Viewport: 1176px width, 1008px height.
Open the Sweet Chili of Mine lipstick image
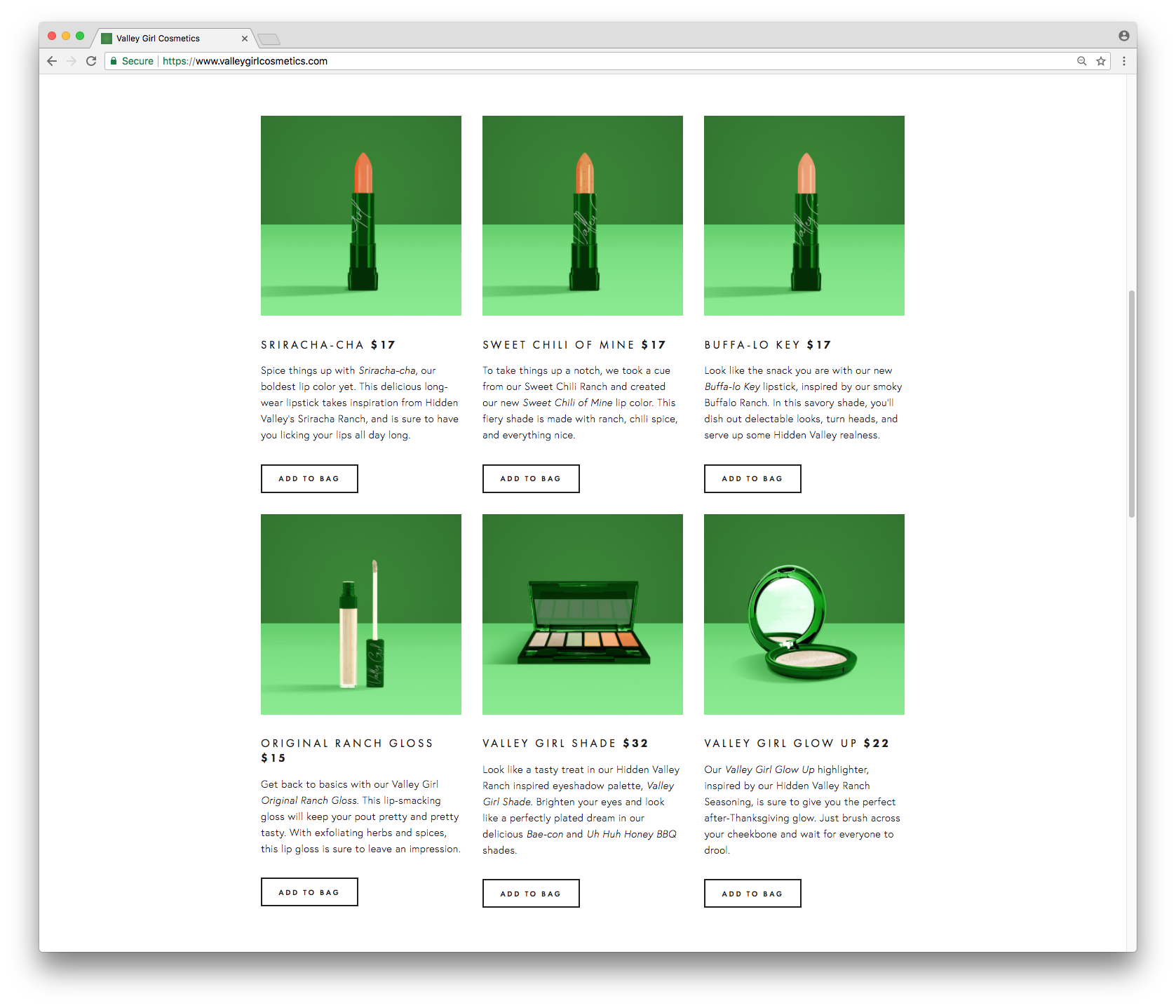pyautogui.click(x=583, y=215)
